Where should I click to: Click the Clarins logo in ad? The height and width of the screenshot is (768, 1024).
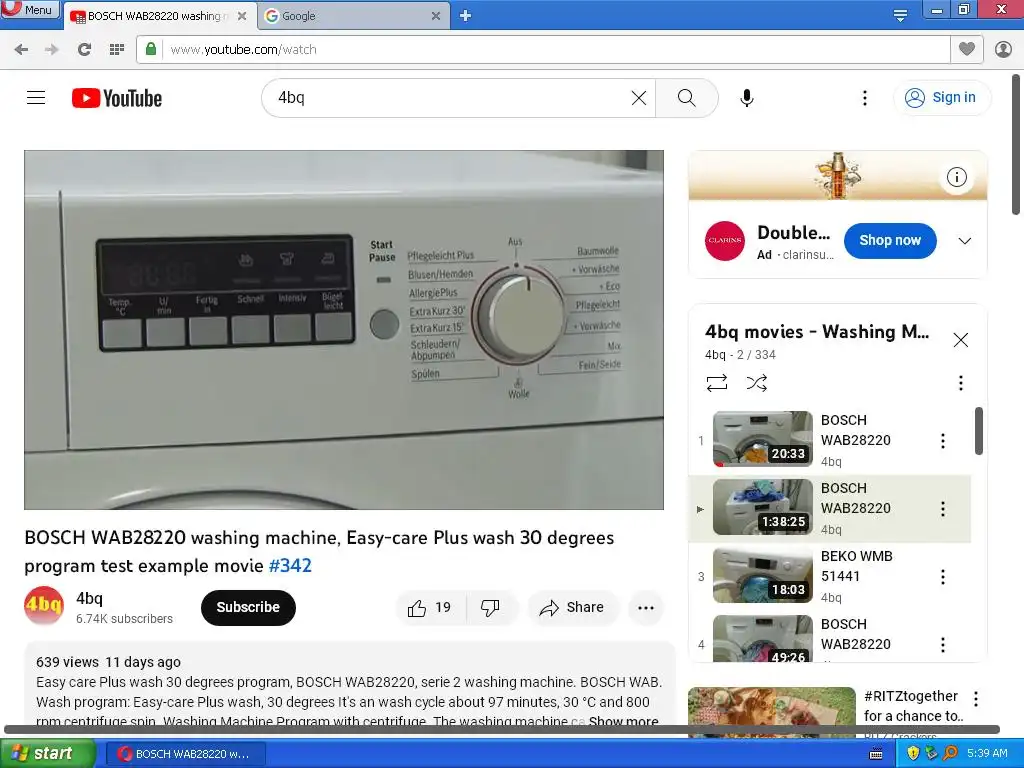[725, 241]
